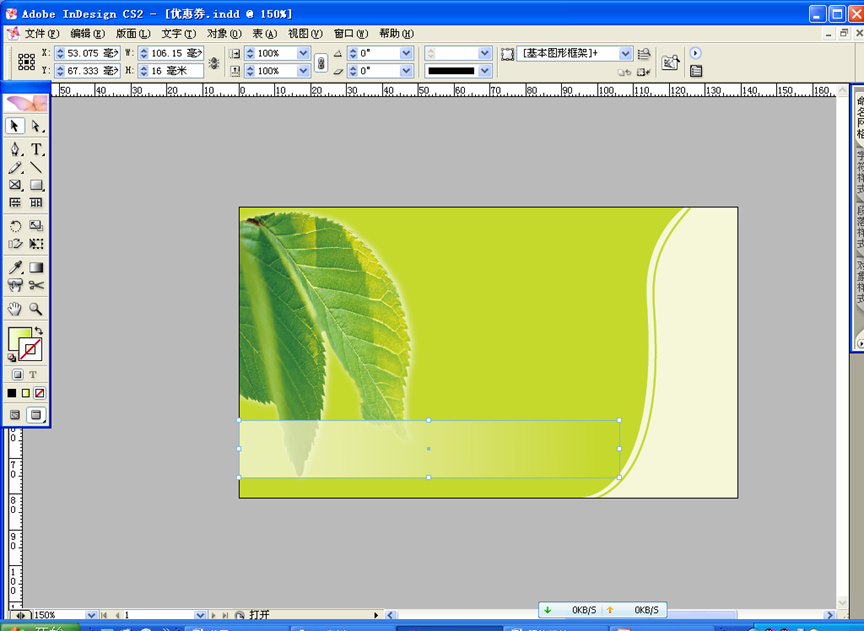Select the Type tool in the toolbox
This screenshot has height=631, width=864.
click(x=36, y=149)
